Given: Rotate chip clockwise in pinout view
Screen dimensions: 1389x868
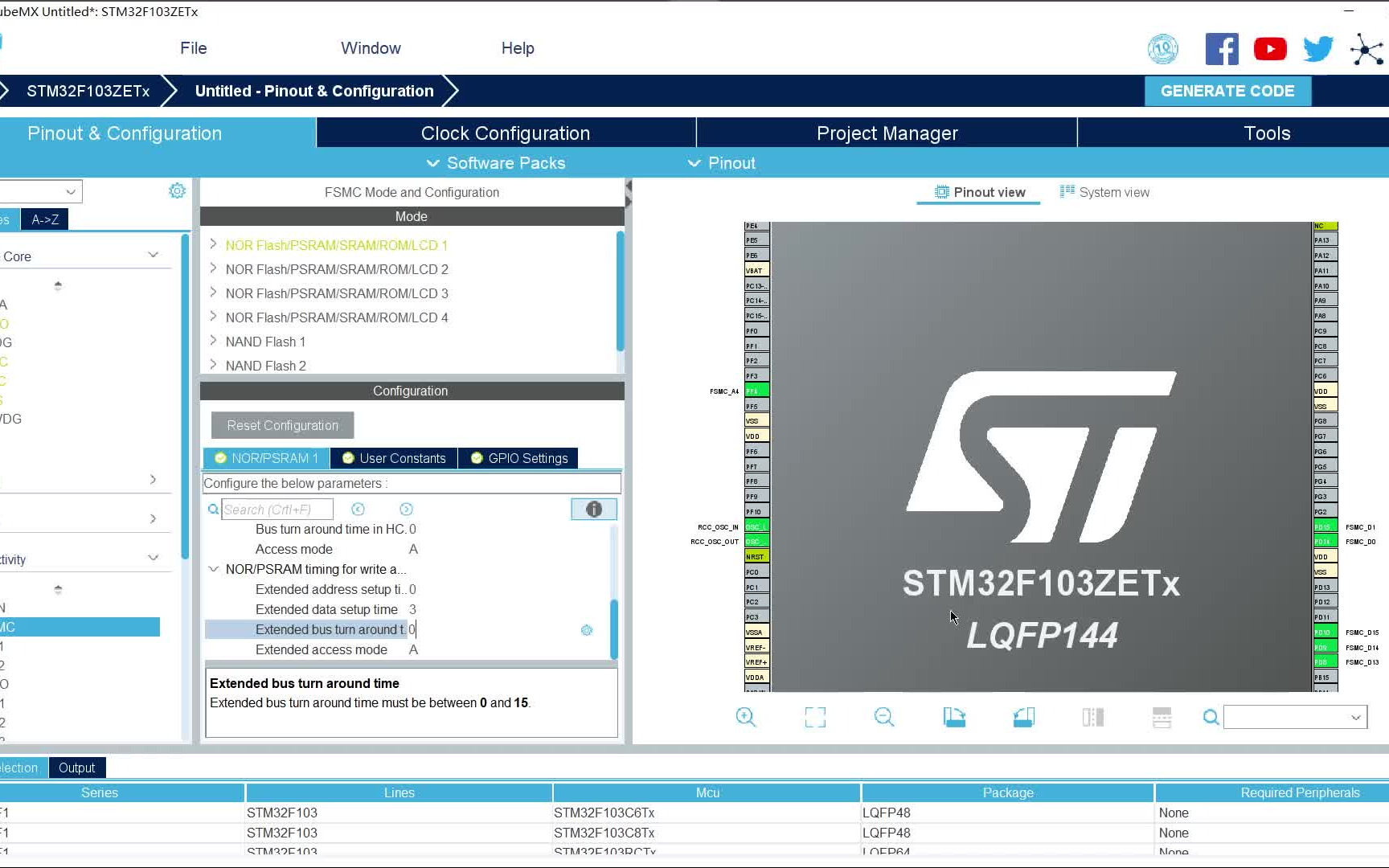Looking at the screenshot, I should [x=954, y=717].
